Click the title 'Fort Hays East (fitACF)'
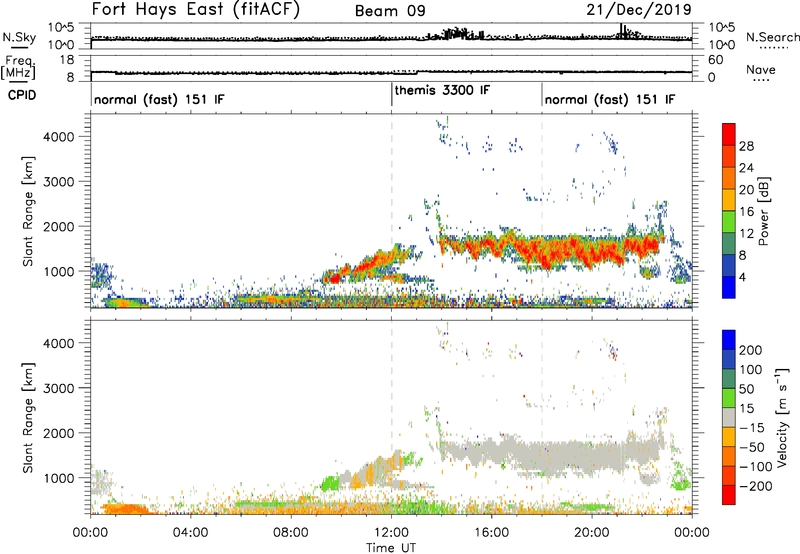The height and width of the screenshot is (554, 800). click(196, 9)
